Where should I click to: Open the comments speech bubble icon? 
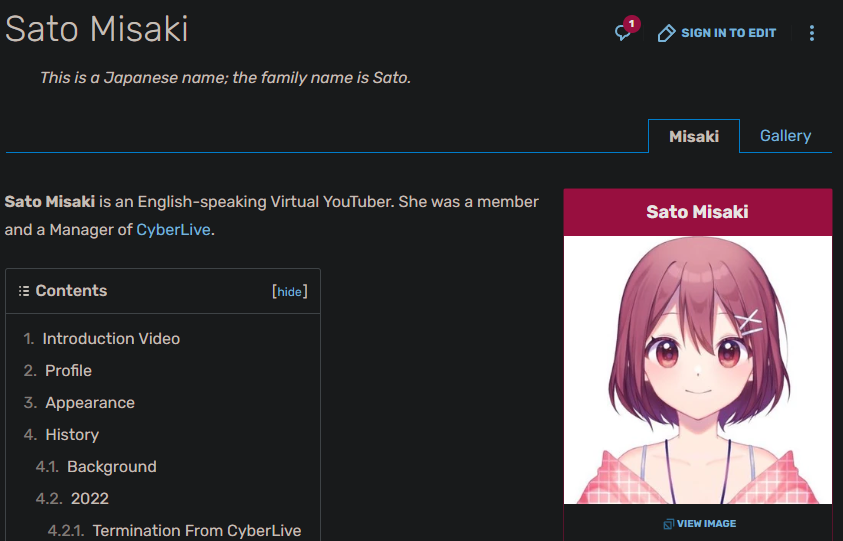[622, 33]
